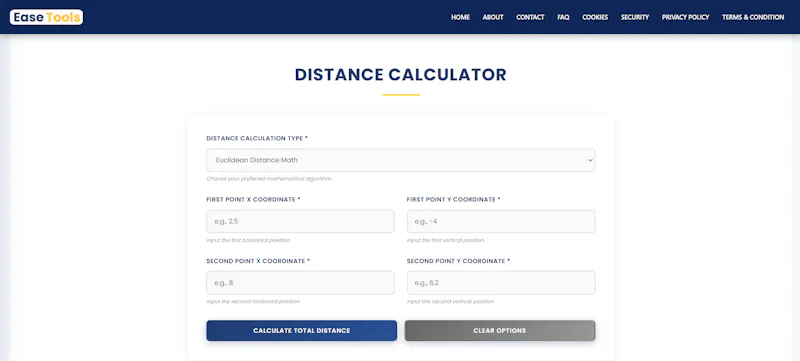Click the Calculate Total Distance button

tap(302, 330)
